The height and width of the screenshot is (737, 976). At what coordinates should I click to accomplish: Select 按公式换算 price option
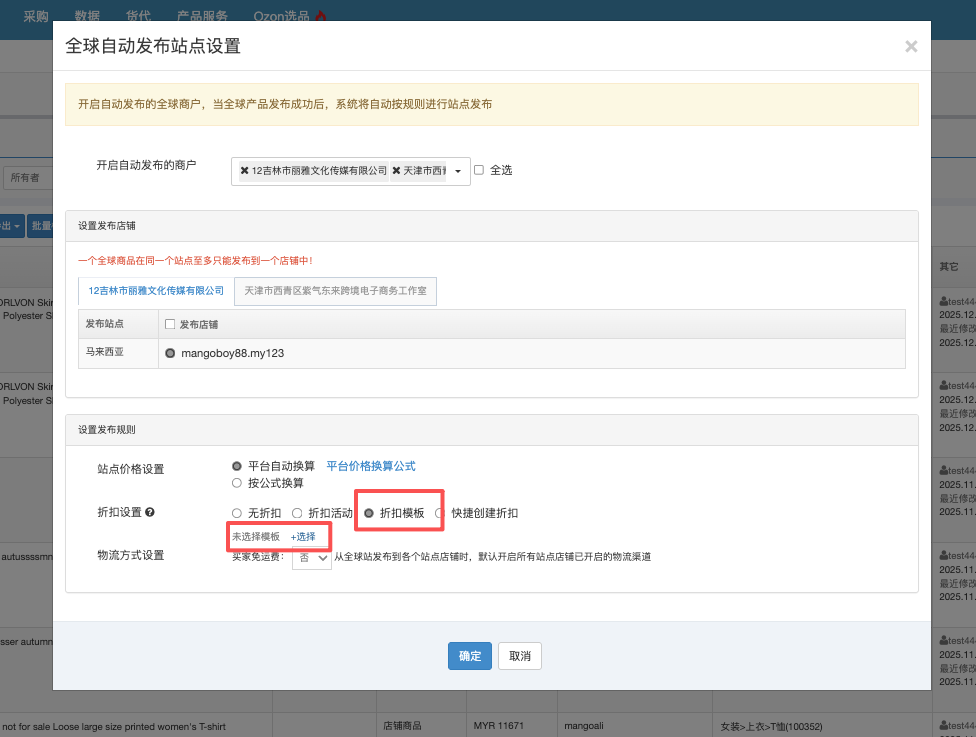237,483
